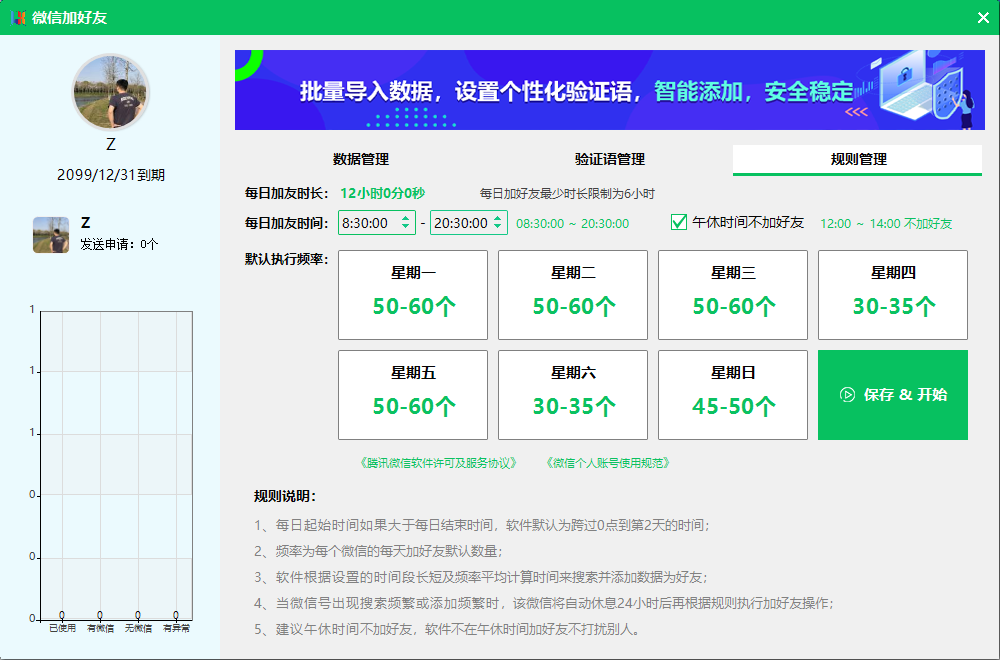Viewport: 1000px width, 660px height.
Task: Click the 星期一 50-60个 frequency card
Action: [413, 295]
